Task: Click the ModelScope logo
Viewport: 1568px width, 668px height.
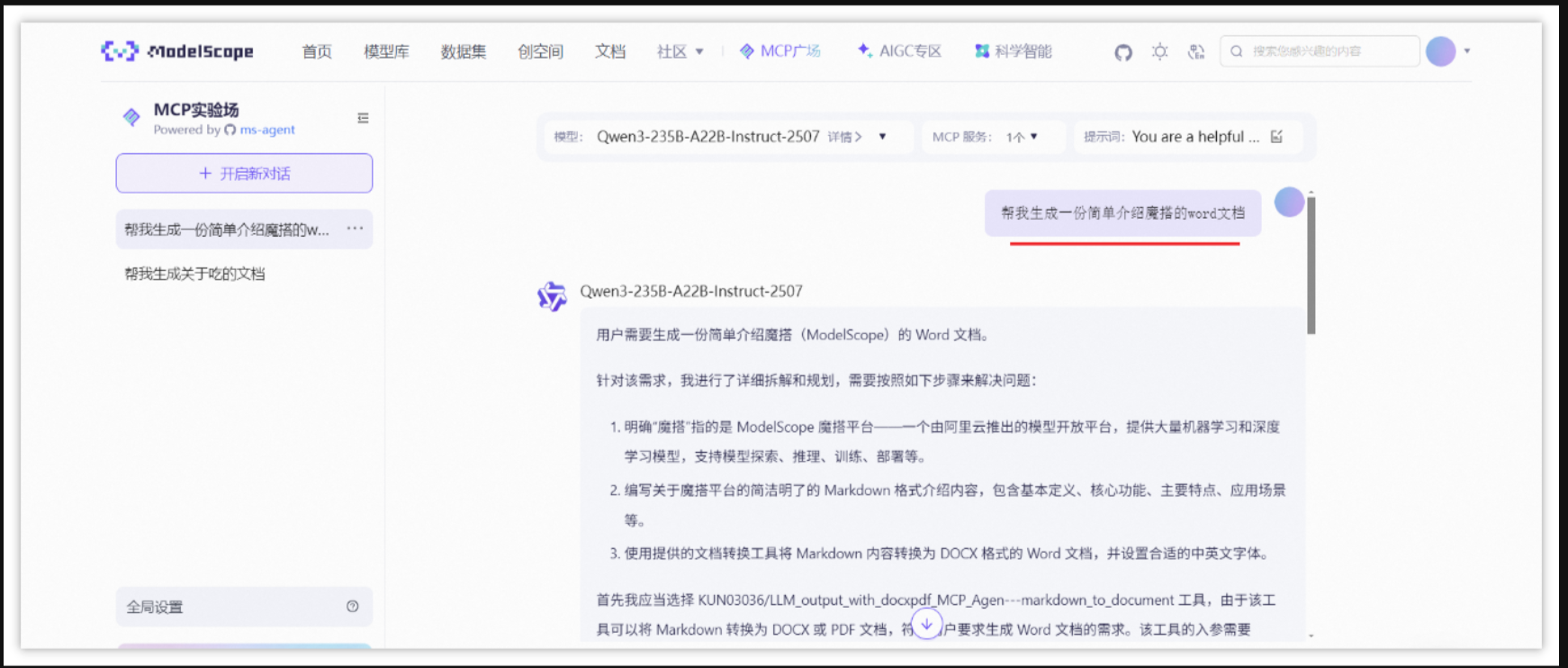Action: coord(177,51)
